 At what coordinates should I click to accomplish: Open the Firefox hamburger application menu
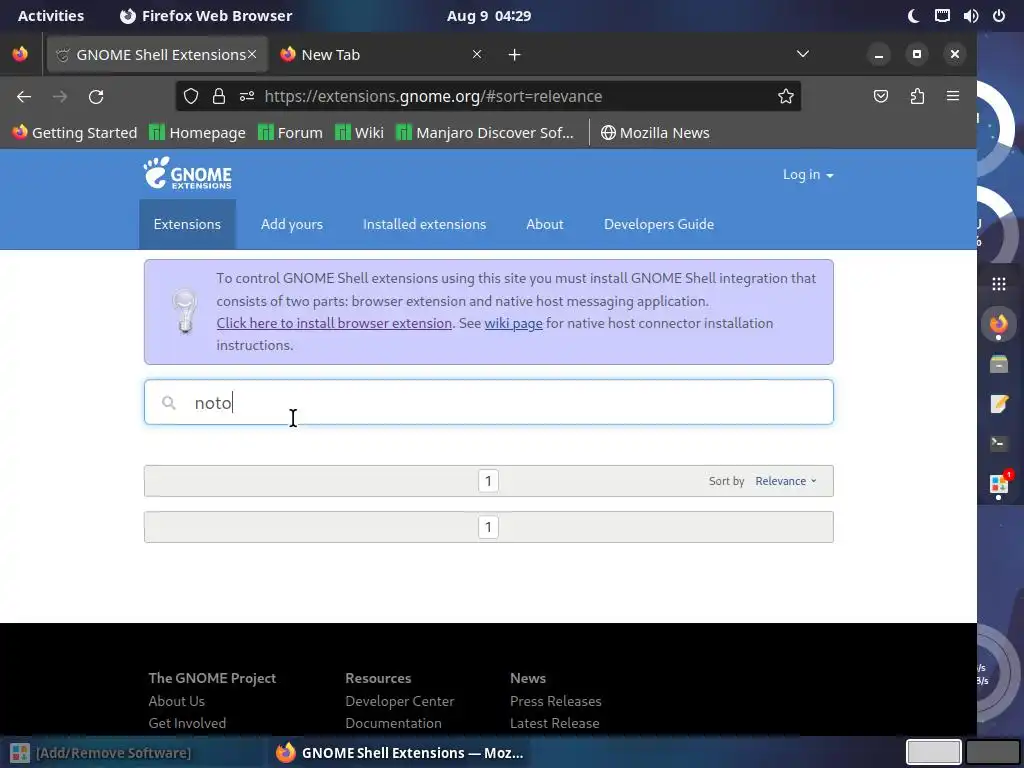(953, 97)
